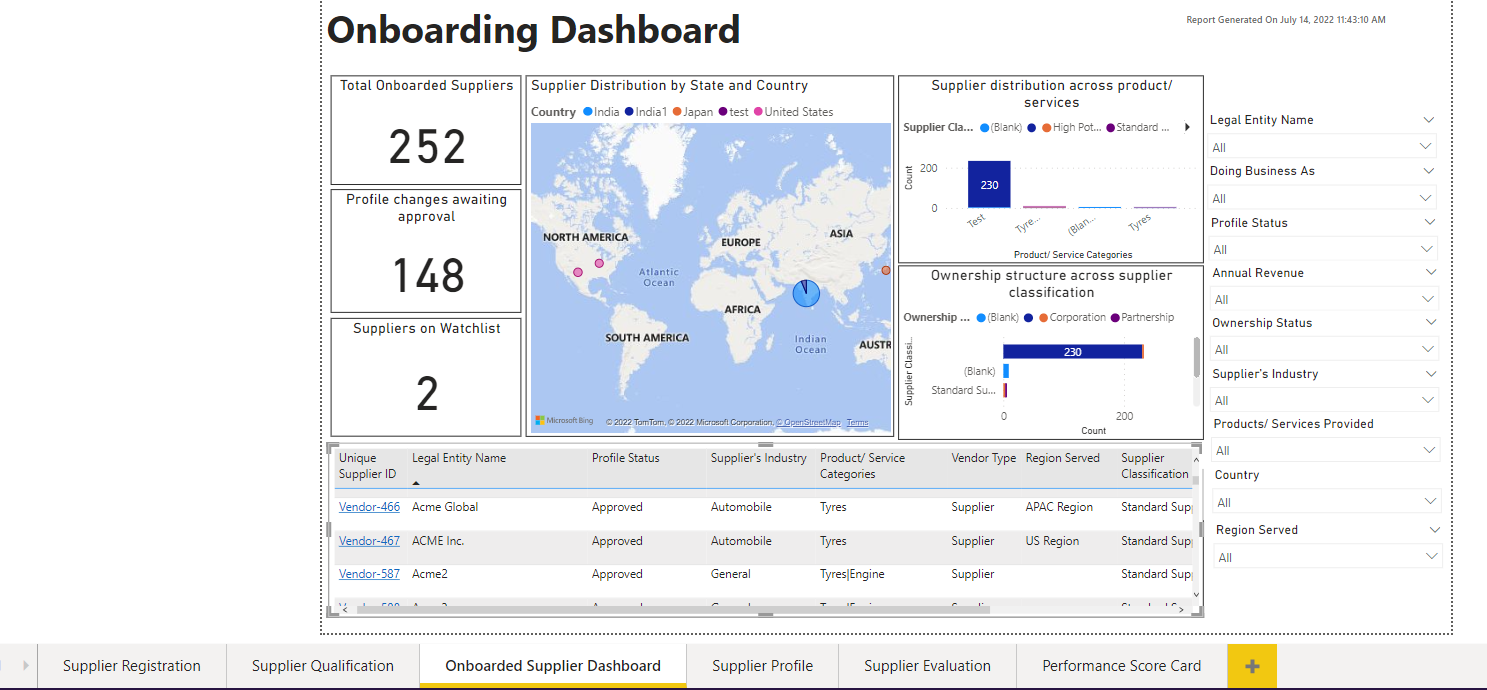The height and width of the screenshot is (690, 1487).
Task: Click the Microsoft Bing logo on map
Action: [x=564, y=421]
